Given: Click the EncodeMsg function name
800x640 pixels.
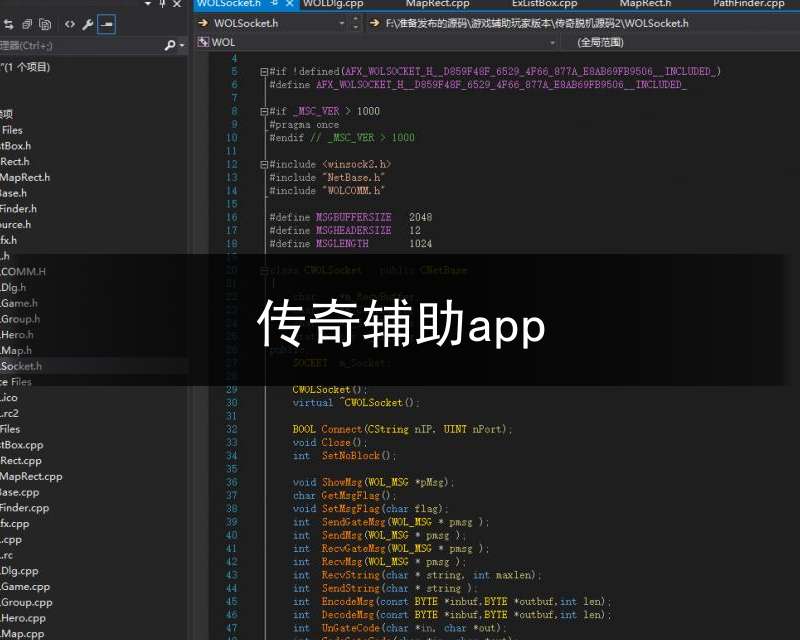Looking at the screenshot, I should 348,602.
